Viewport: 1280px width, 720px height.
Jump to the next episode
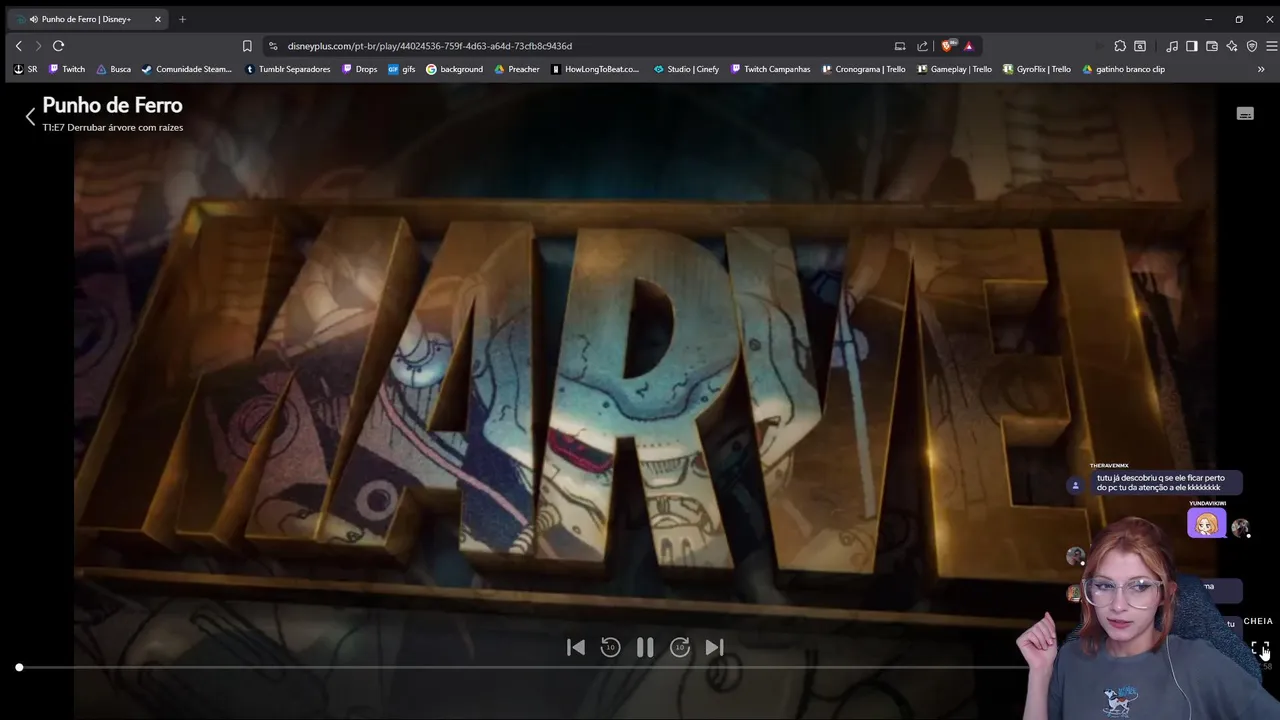715,648
